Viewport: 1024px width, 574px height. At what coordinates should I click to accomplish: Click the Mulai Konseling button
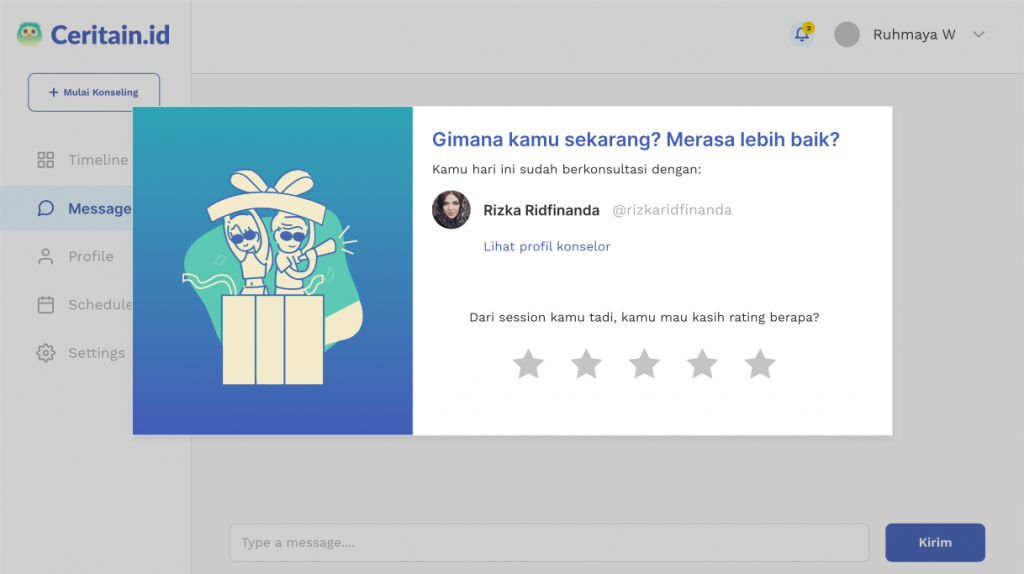click(93, 92)
